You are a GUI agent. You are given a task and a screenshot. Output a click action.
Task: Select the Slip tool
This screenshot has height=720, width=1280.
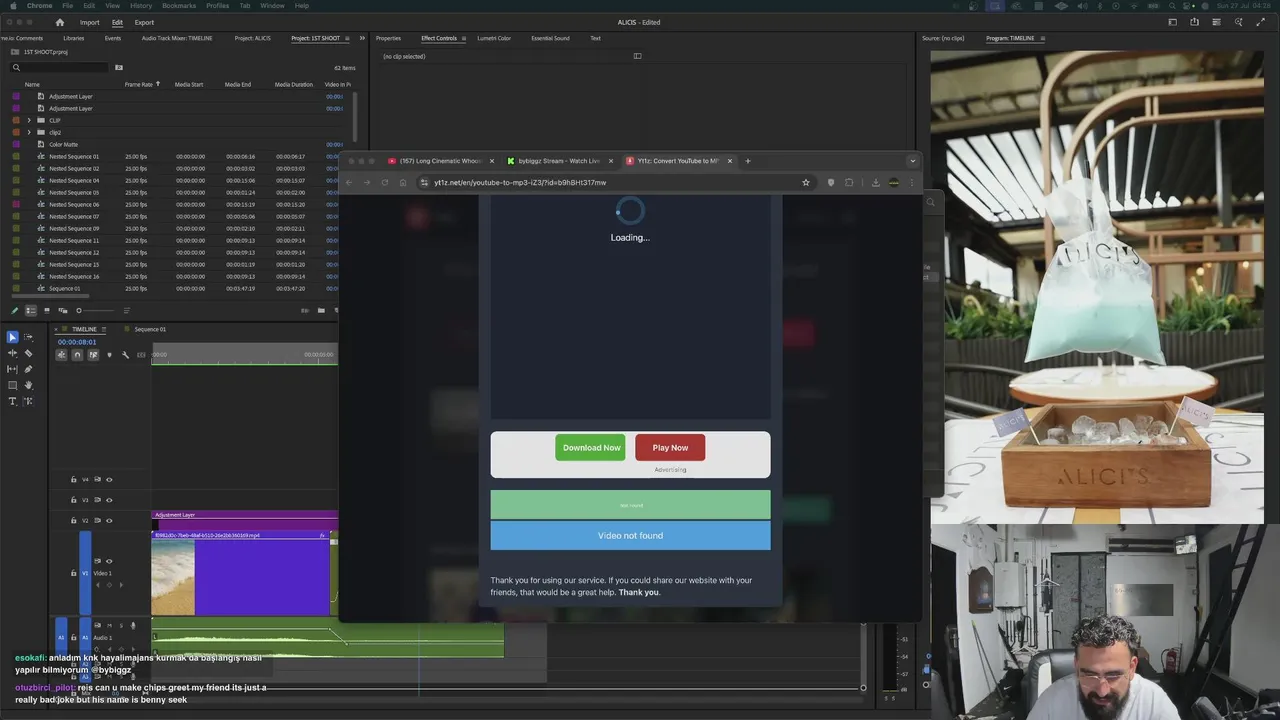(12, 369)
